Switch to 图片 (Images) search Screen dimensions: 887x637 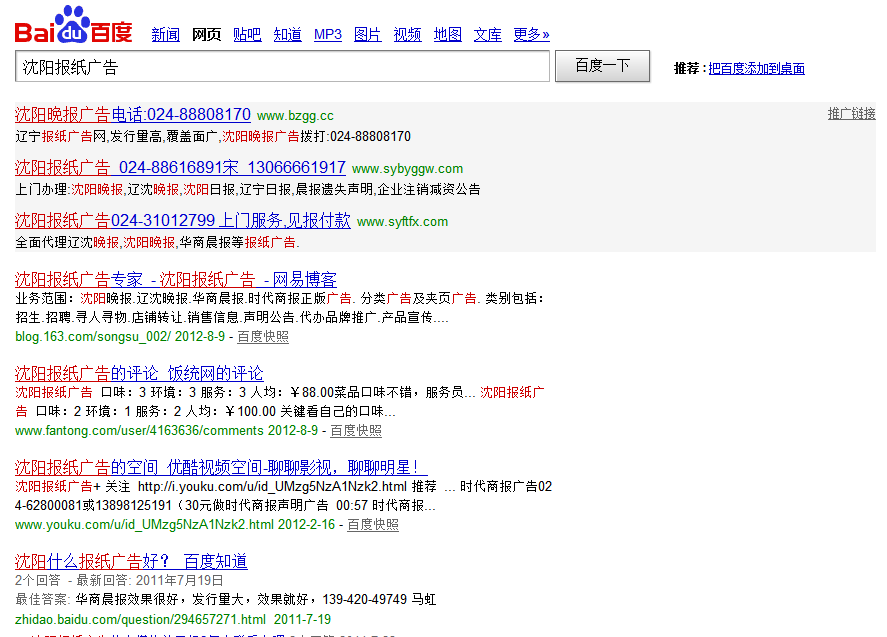[367, 35]
